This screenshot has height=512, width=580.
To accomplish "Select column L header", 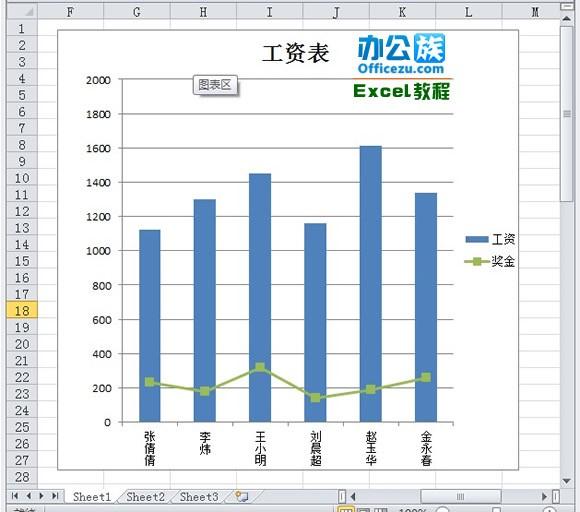I will coord(468,12).
